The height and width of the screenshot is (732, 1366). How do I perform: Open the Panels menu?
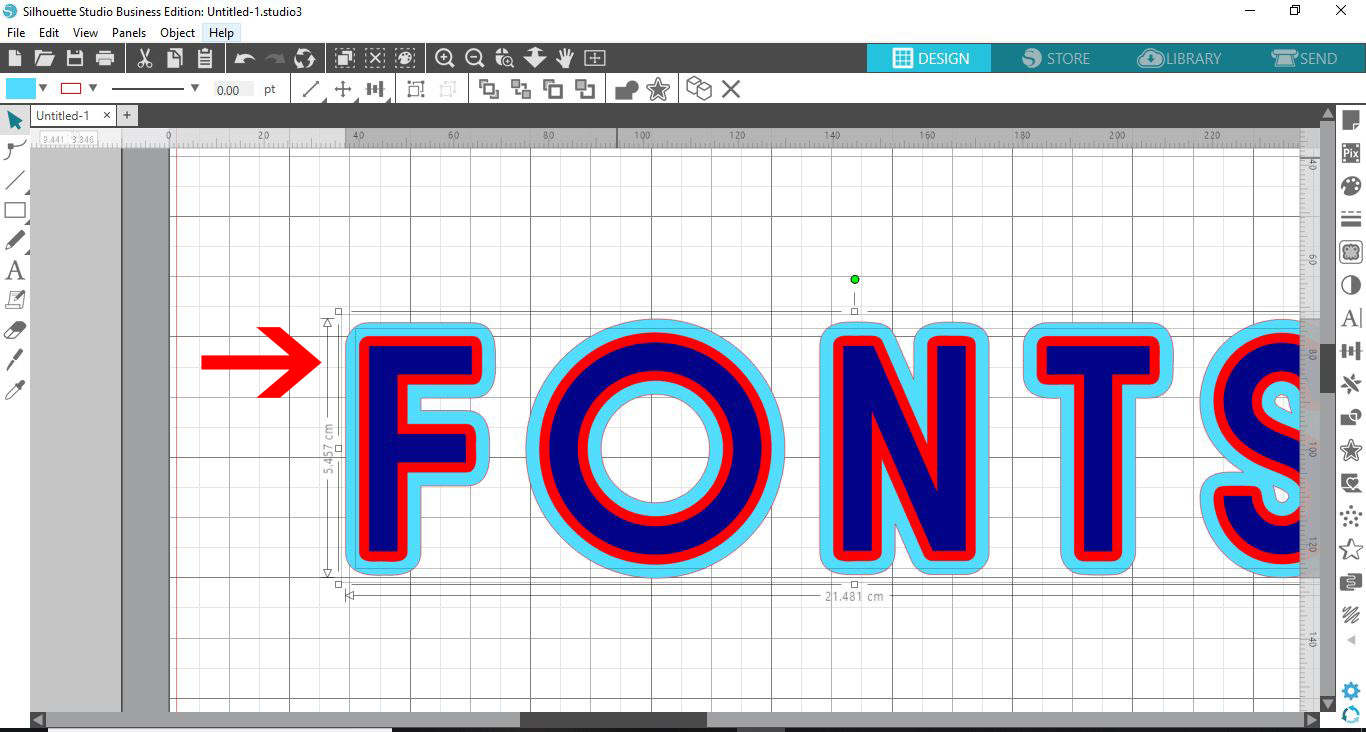[129, 32]
